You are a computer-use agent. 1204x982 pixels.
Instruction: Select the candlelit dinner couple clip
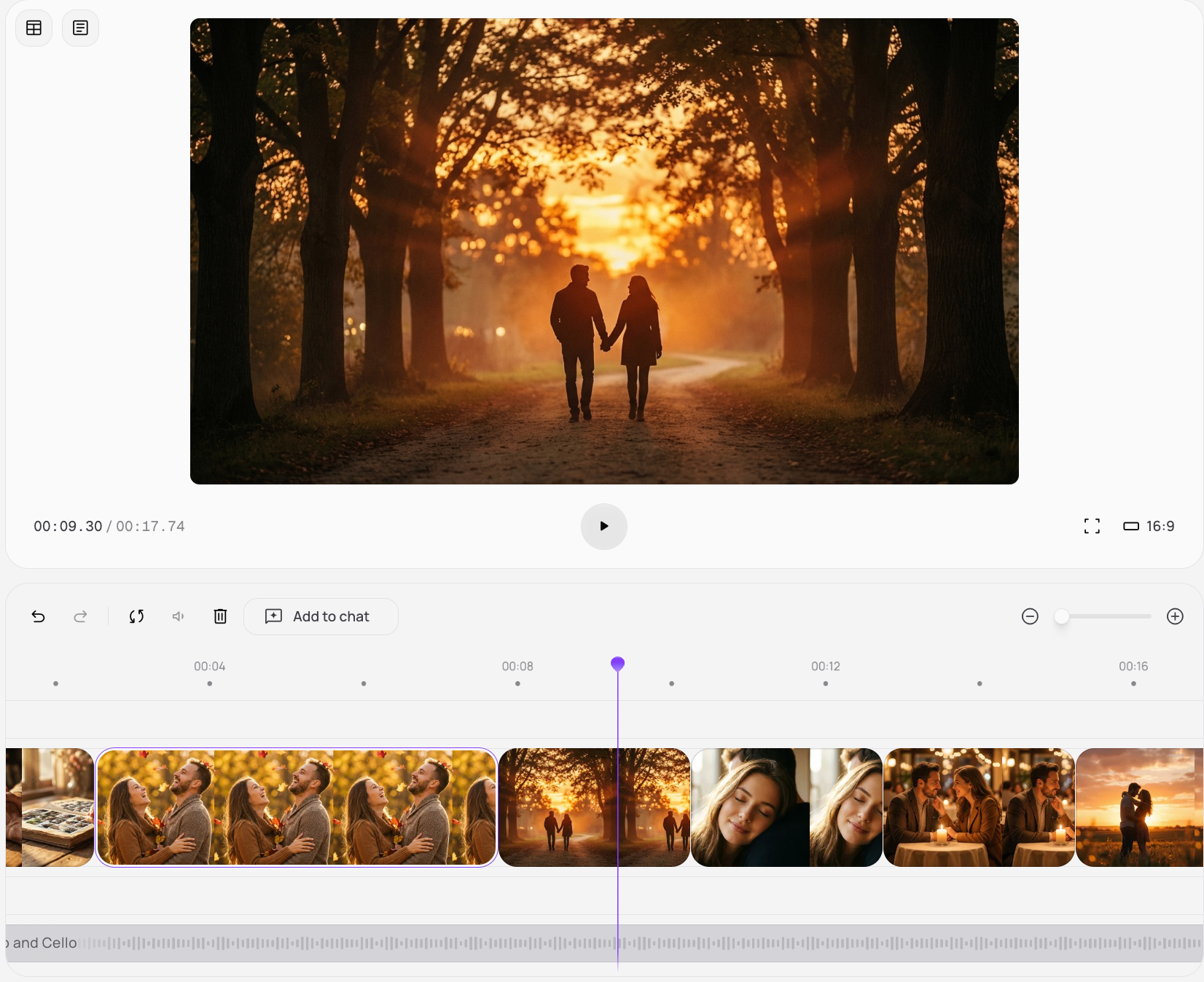pyautogui.click(x=979, y=807)
